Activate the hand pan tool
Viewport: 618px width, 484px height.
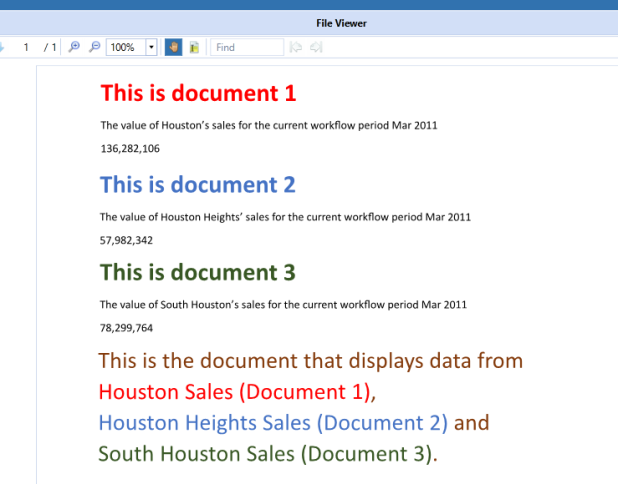tap(173, 47)
